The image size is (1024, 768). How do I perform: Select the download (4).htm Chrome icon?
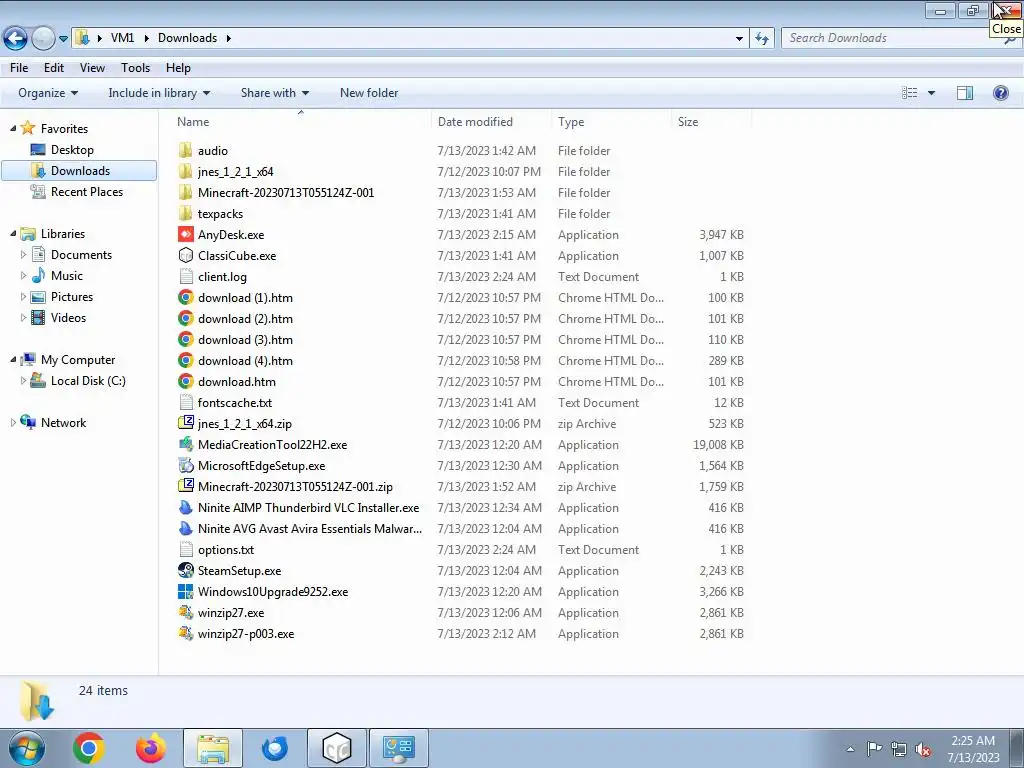coord(185,360)
